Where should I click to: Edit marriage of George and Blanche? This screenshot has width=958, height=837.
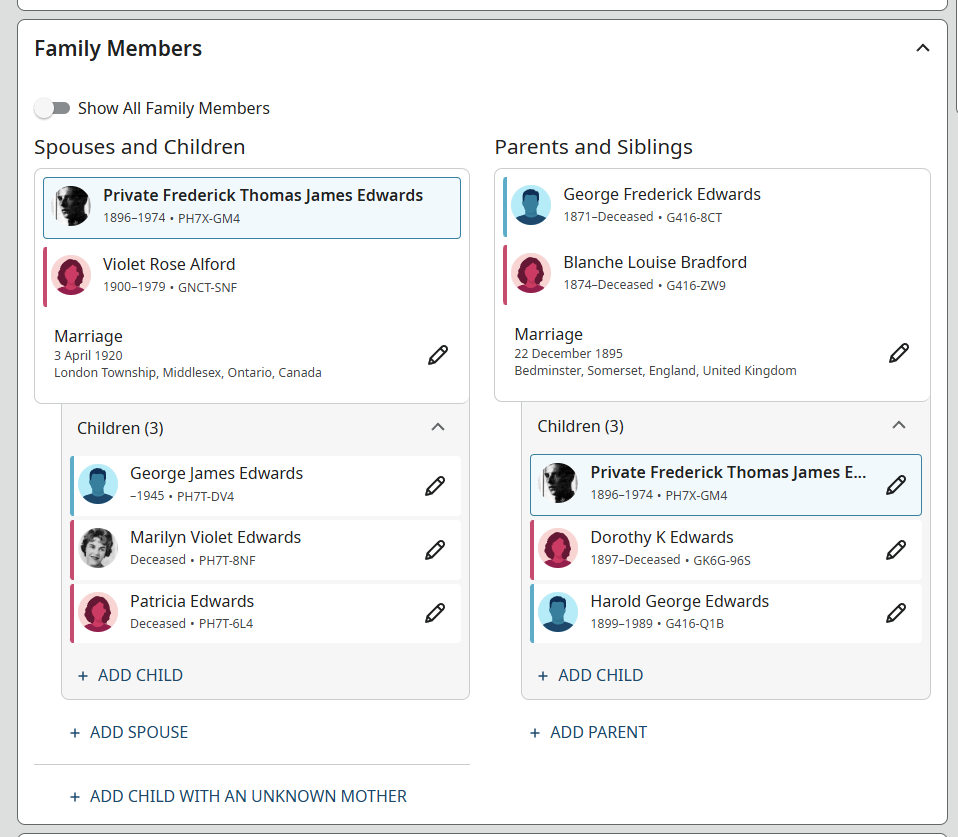coord(898,353)
